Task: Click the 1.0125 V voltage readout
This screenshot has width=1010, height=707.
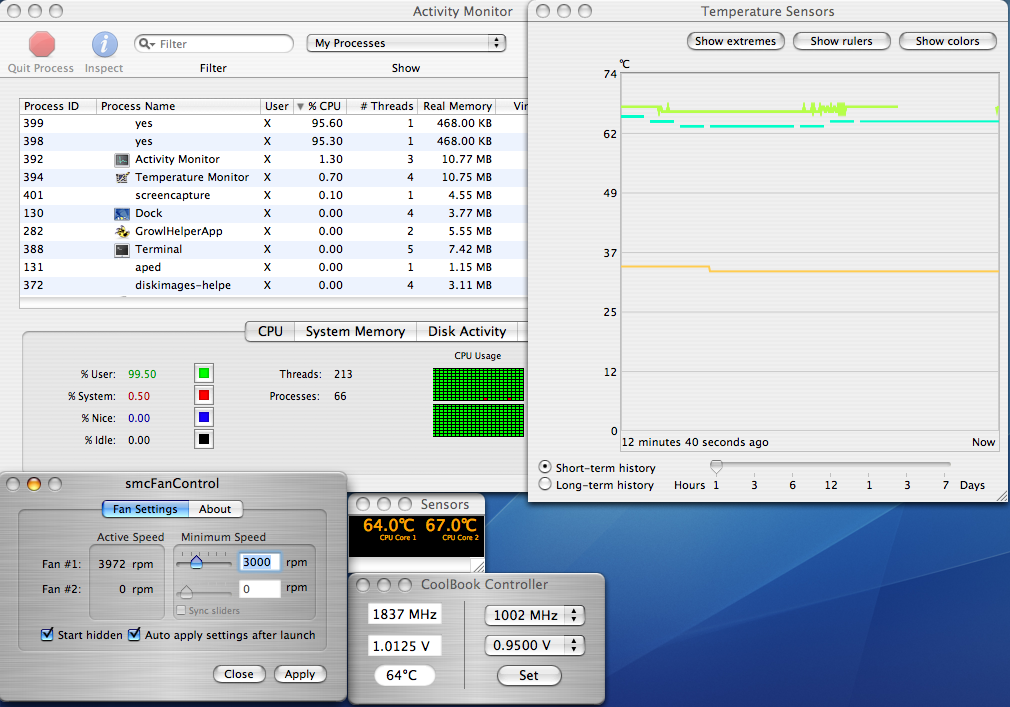Action: click(x=405, y=646)
